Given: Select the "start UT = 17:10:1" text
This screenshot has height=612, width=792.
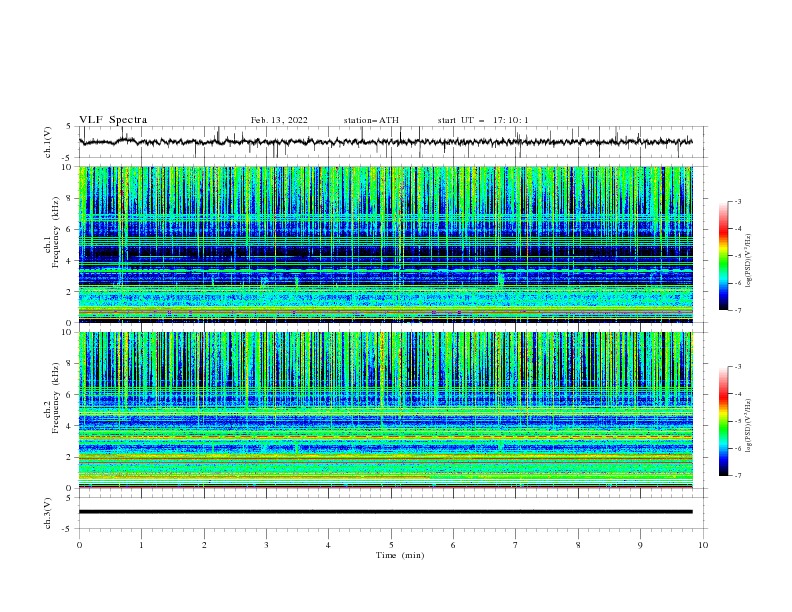Looking at the screenshot, I should click(x=483, y=120).
